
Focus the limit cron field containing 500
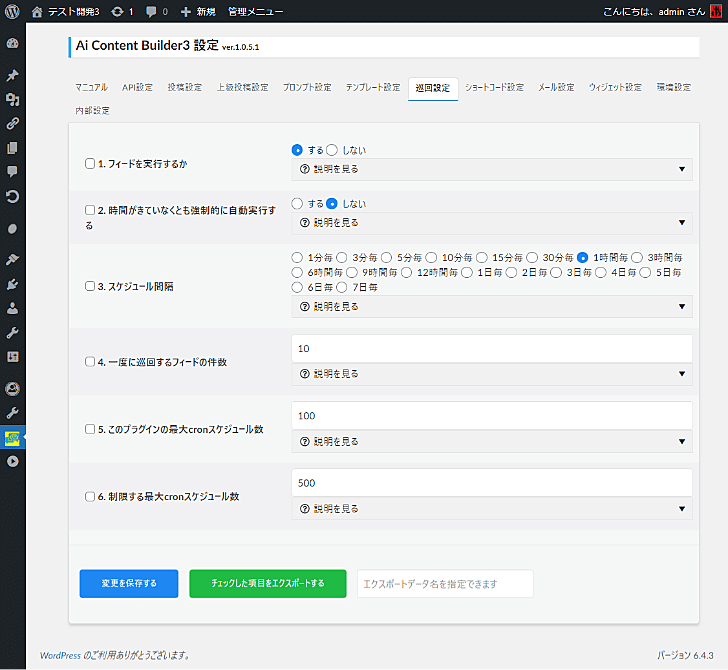tap(492, 483)
